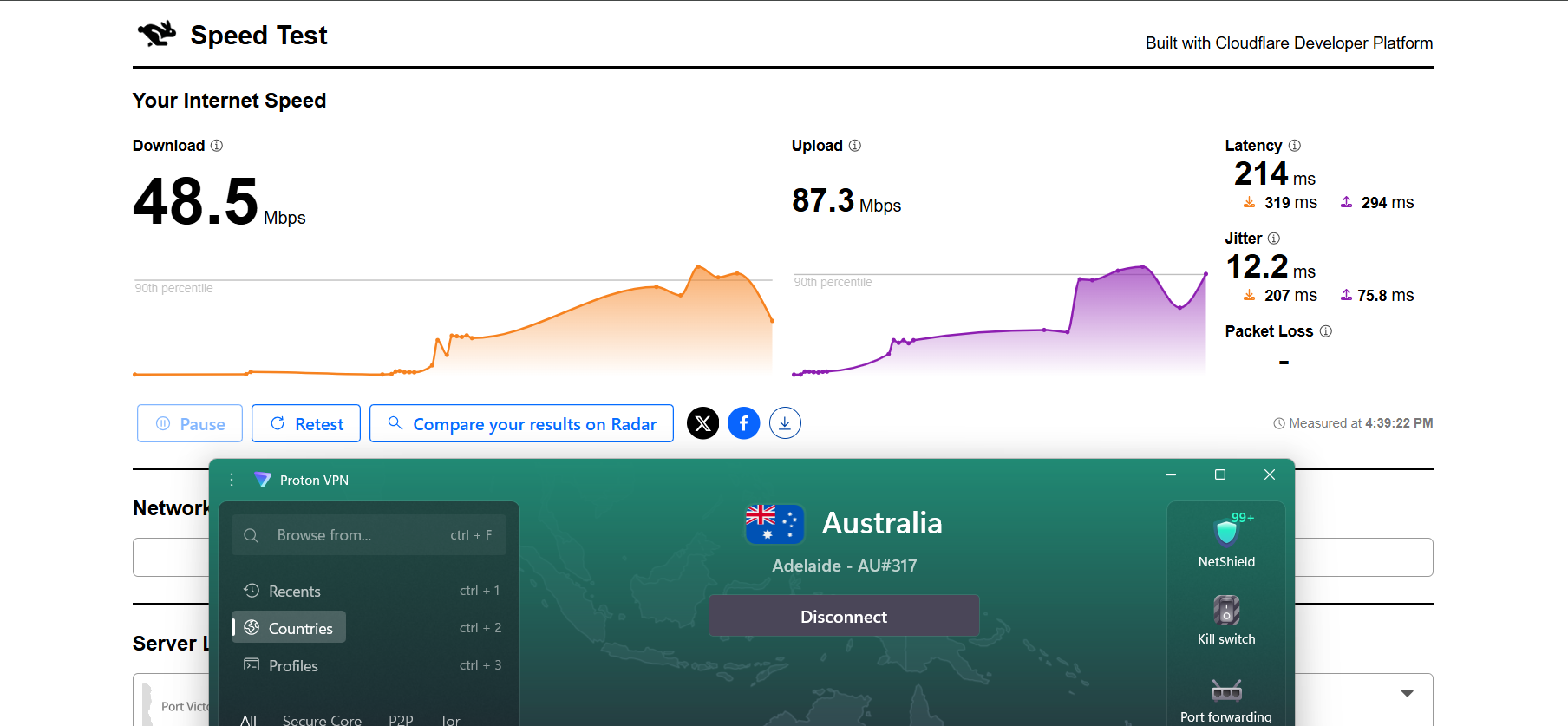The height and width of the screenshot is (726, 1568).
Task: Click the 207 ms download jitter value
Action: click(1290, 296)
